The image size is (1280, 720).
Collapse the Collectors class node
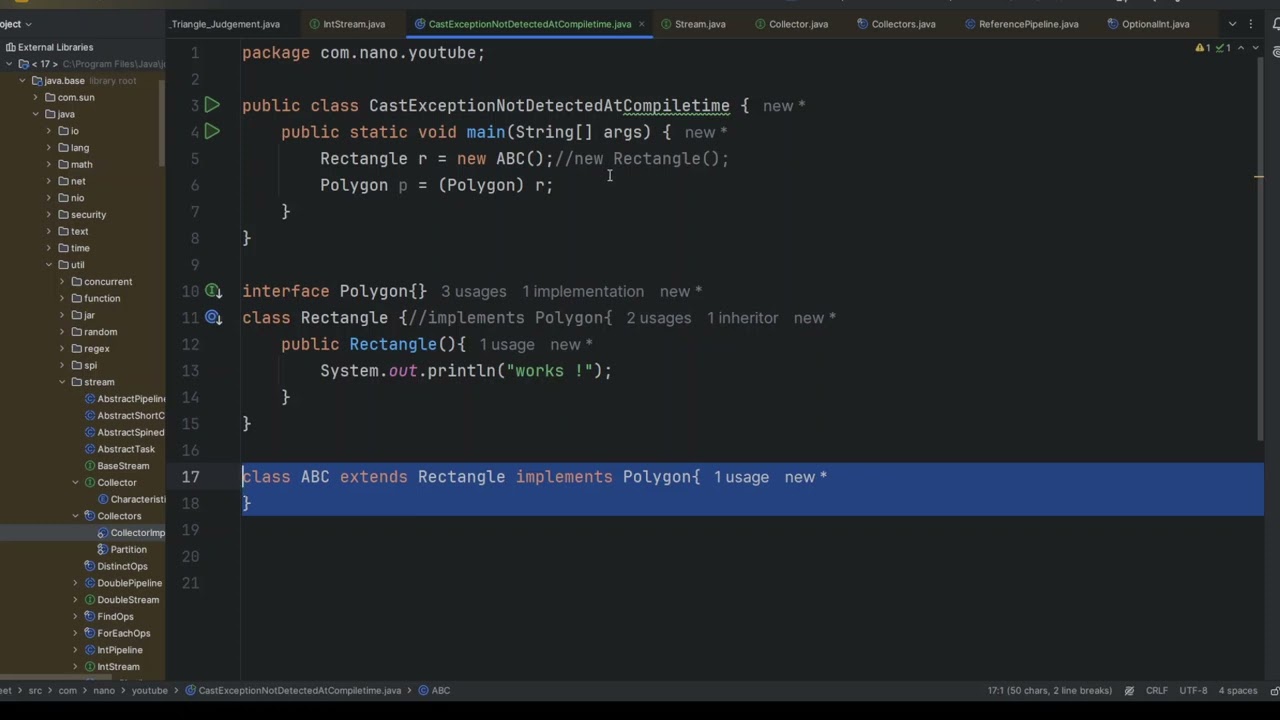pyautogui.click(x=75, y=516)
